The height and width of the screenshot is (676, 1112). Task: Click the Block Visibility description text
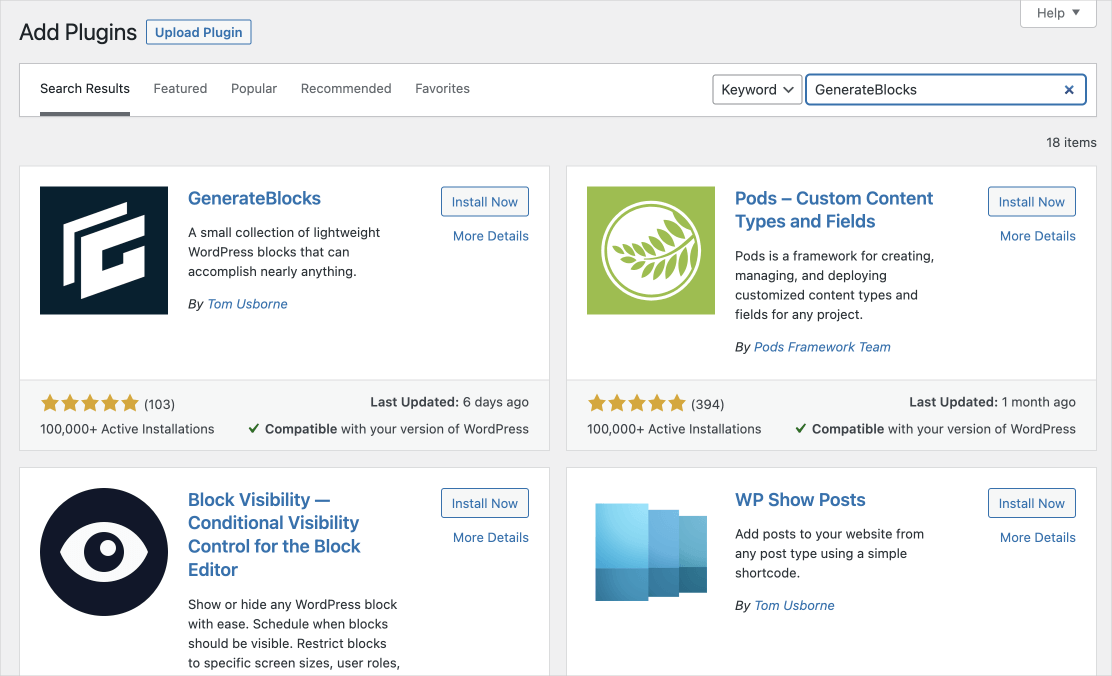pyautogui.click(x=294, y=633)
